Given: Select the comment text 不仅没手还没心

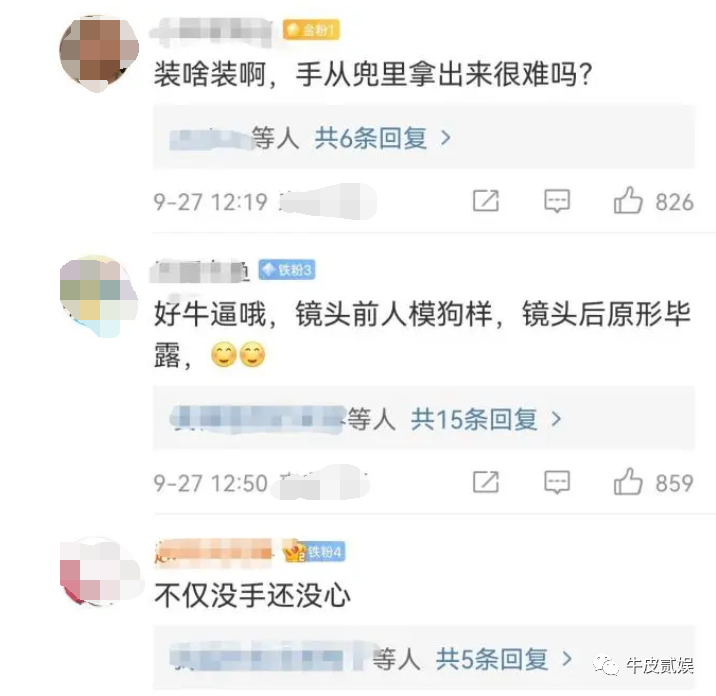Looking at the screenshot, I should pyautogui.click(x=253, y=596).
